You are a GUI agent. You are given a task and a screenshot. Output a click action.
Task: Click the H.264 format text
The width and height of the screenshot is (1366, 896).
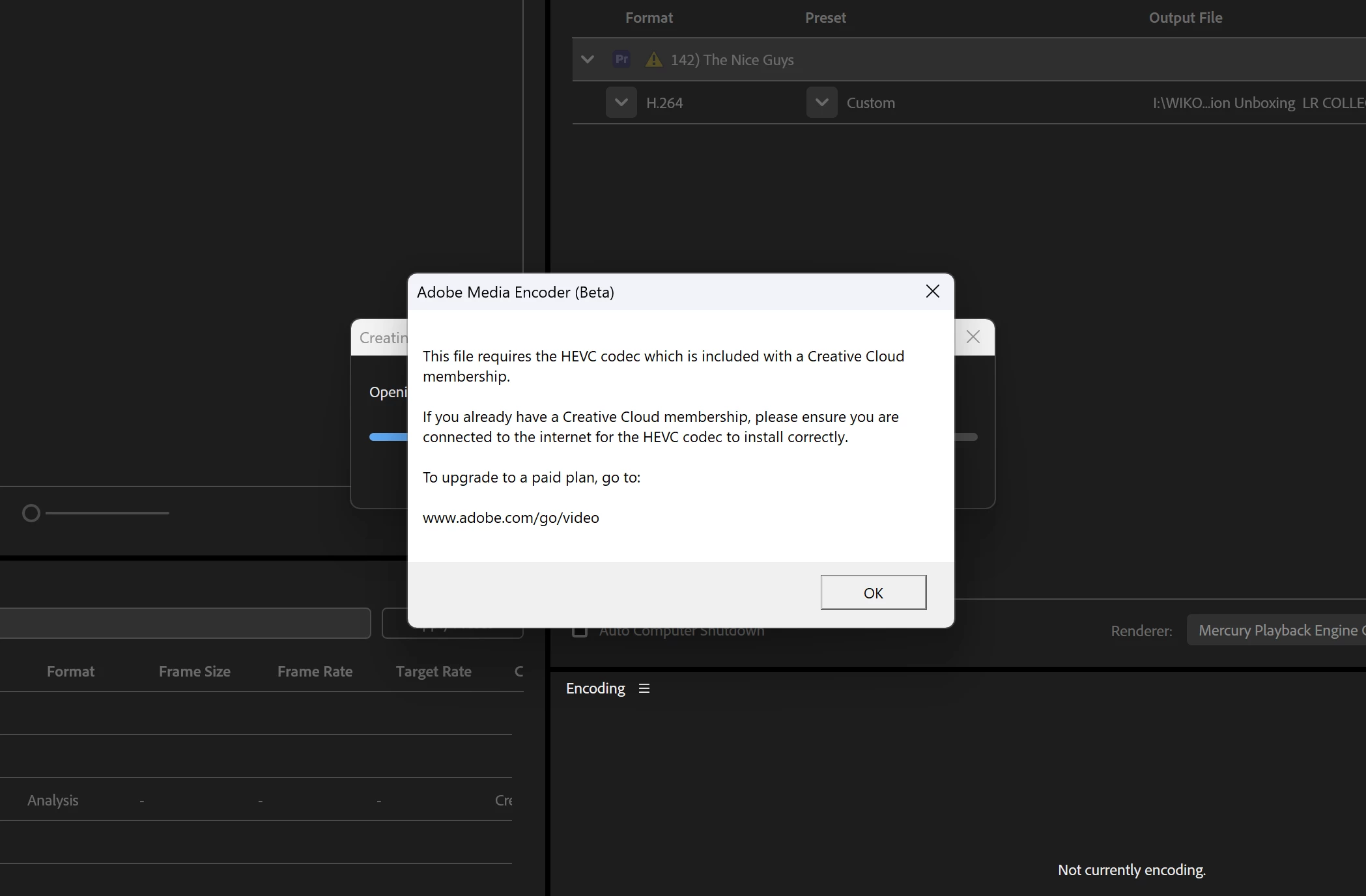664,103
